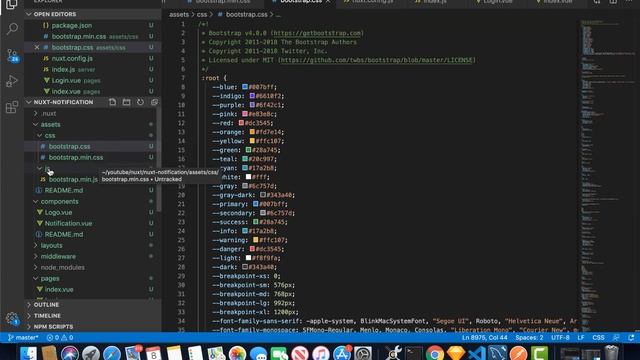Open the Manage settings gear
Screen dimensions: 640x360
tap(12, 318)
